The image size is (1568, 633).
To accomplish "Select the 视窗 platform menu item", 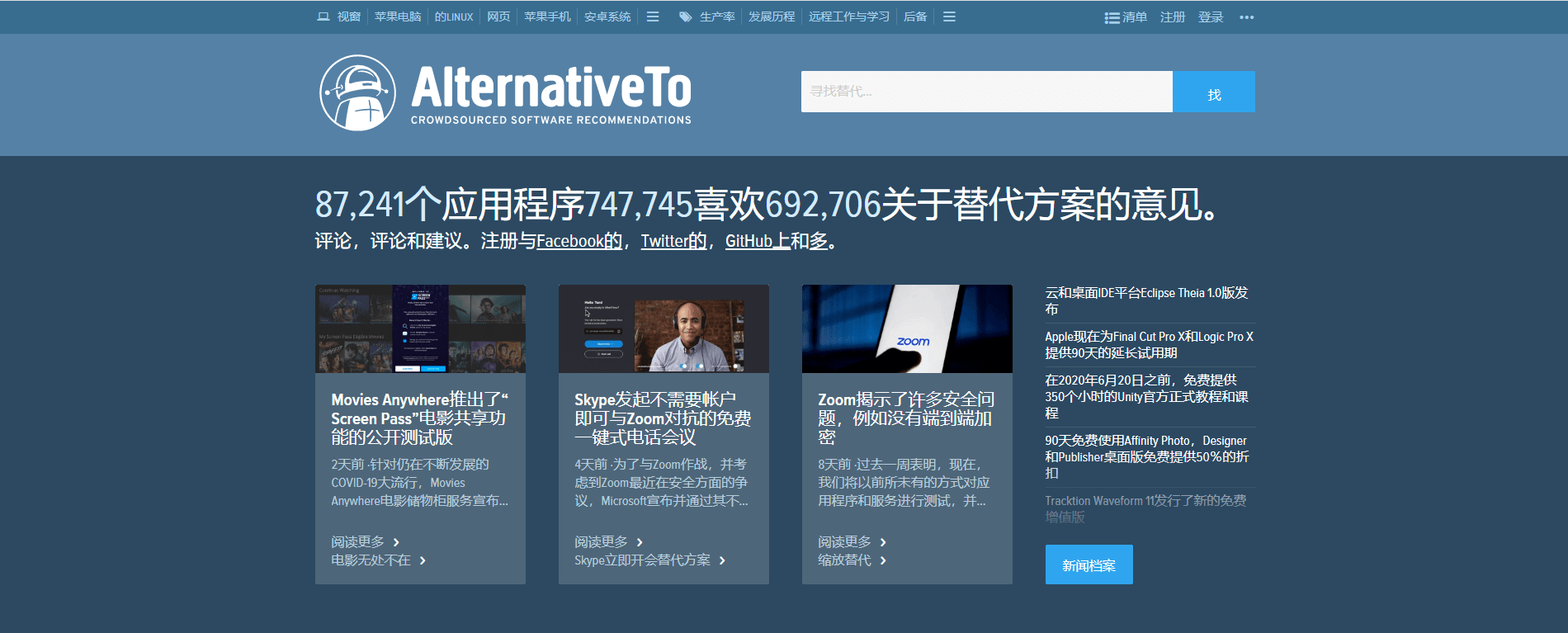I will [x=348, y=17].
